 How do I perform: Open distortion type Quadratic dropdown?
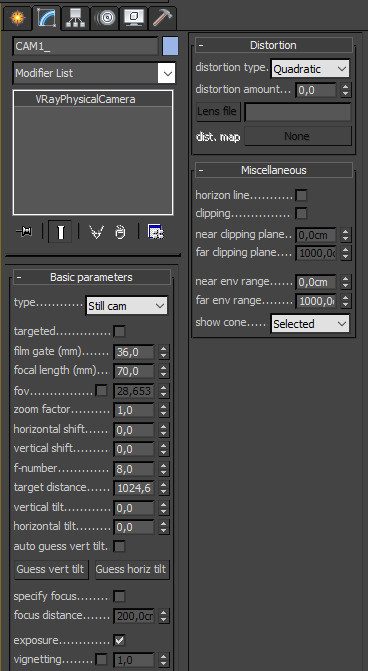tap(310, 69)
